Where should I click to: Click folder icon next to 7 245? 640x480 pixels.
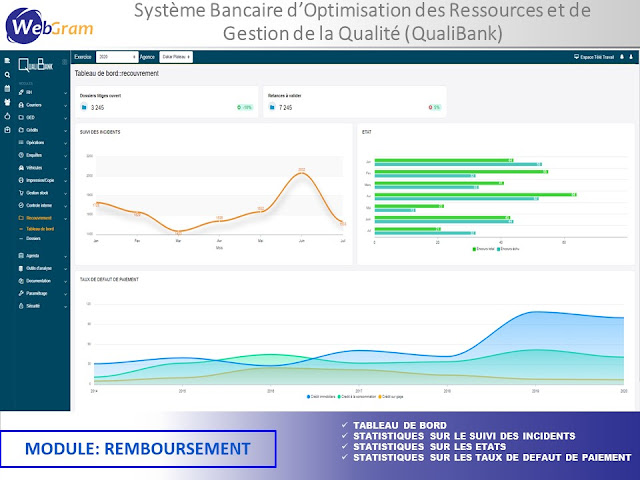click(272, 107)
